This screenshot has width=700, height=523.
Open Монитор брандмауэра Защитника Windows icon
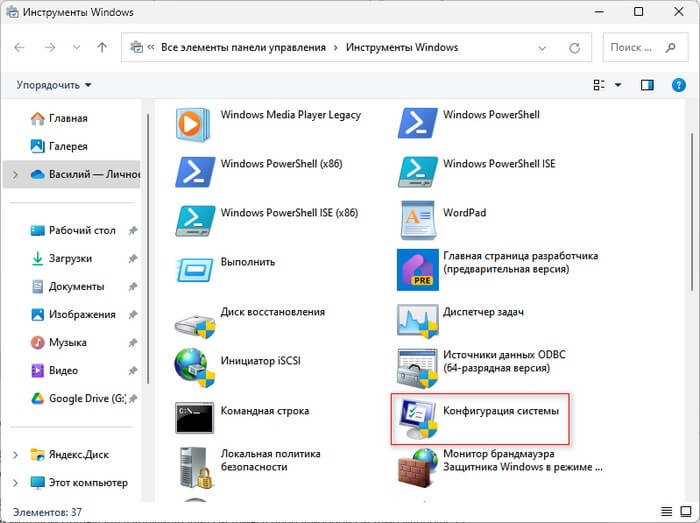(x=417, y=468)
